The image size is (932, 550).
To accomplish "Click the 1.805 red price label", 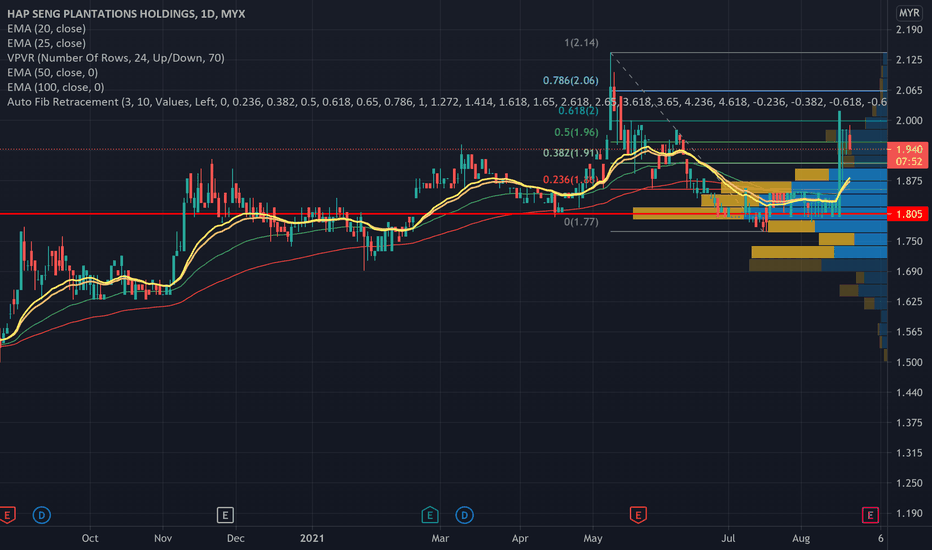I will coord(908,214).
